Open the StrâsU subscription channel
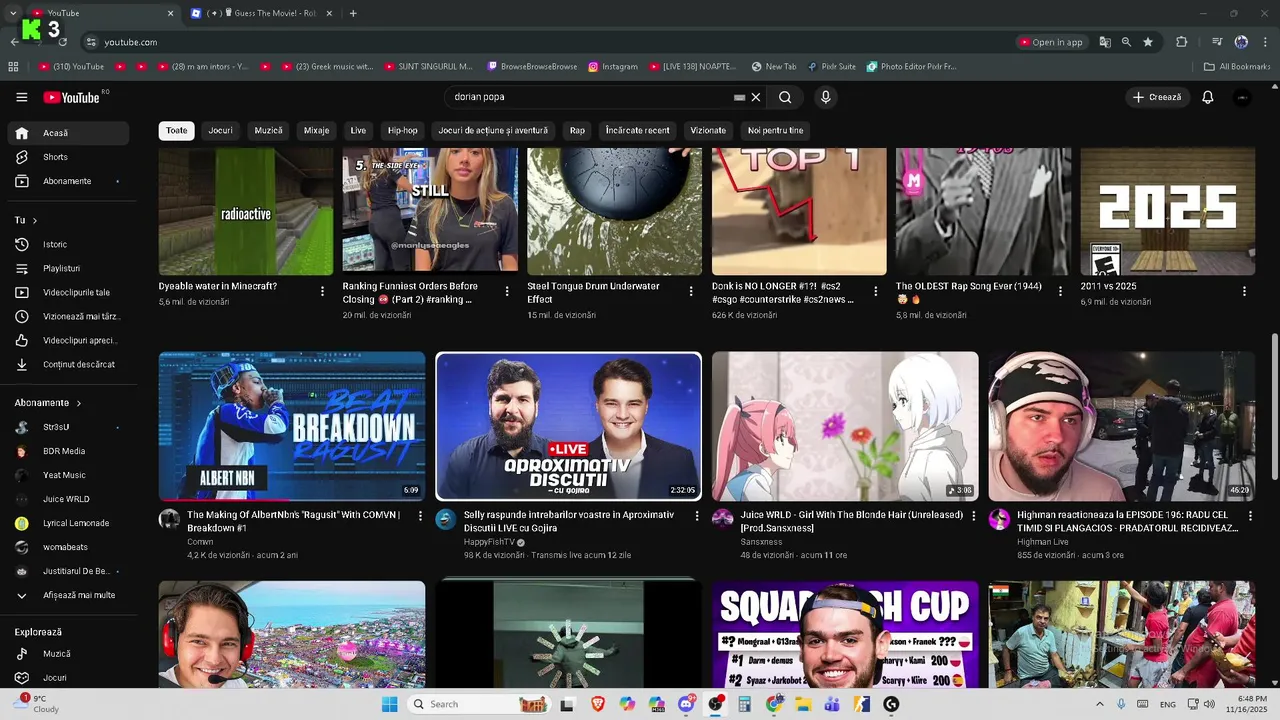Viewport: 1280px width, 720px height. (x=69, y=427)
